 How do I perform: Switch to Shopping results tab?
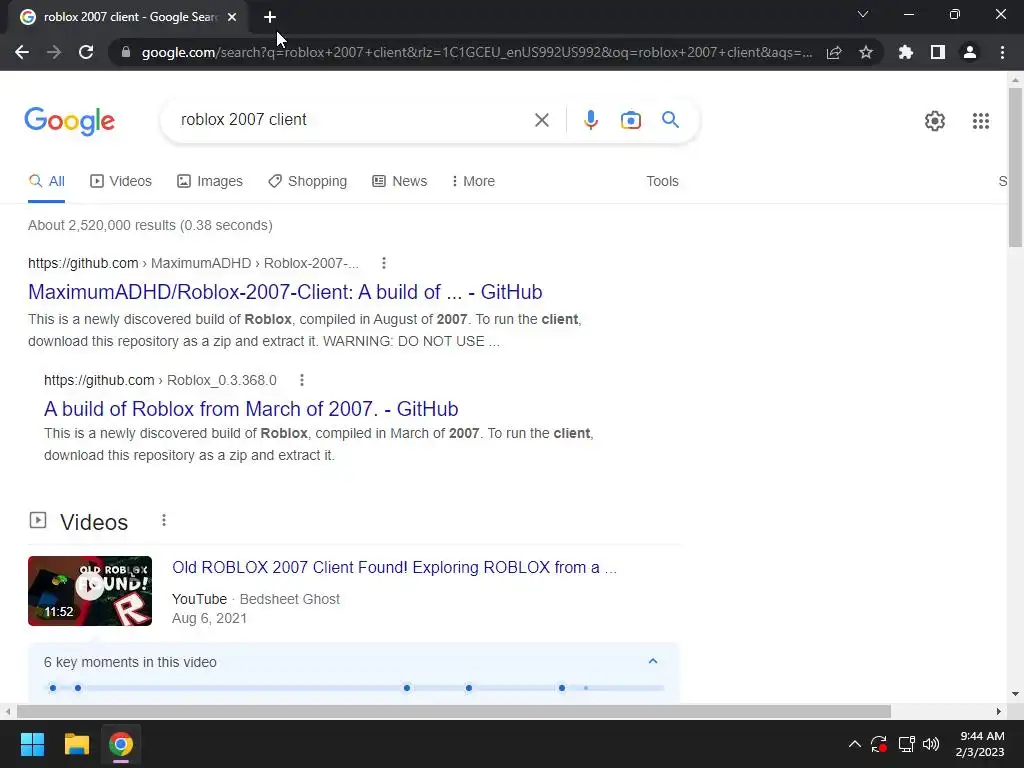click(x=308, y=181)
